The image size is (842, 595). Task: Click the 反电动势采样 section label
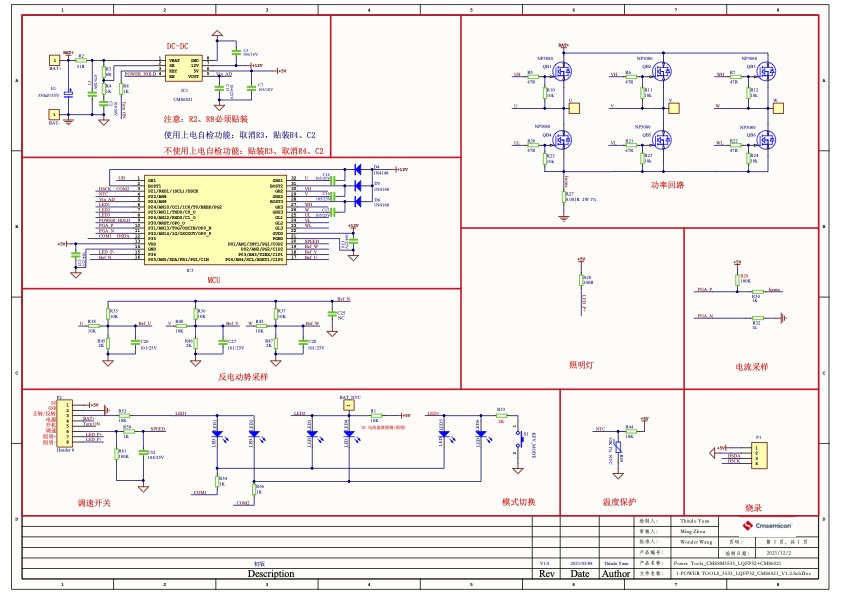click(x=243, y=377)
